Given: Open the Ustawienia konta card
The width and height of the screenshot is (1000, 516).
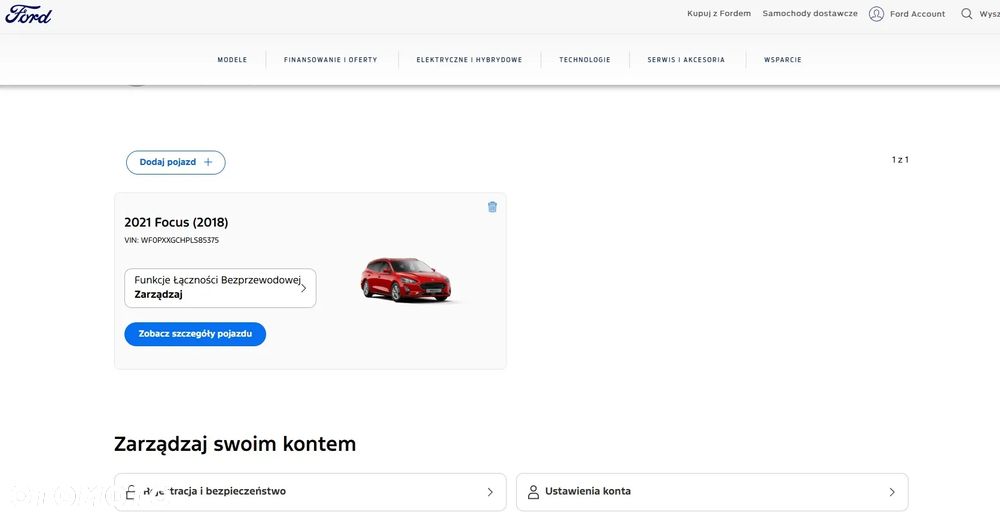Looking at the screenshot, I should [x=712, y=492].
